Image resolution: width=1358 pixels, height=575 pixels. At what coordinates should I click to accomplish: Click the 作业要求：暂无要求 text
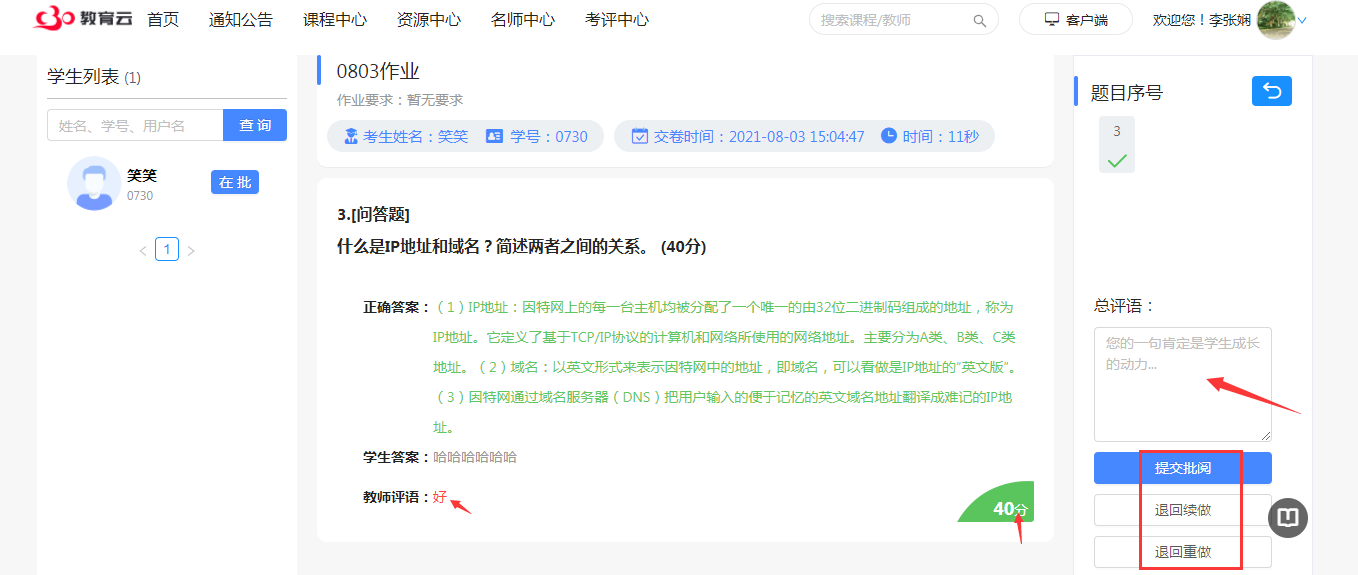tap(400, 100)
